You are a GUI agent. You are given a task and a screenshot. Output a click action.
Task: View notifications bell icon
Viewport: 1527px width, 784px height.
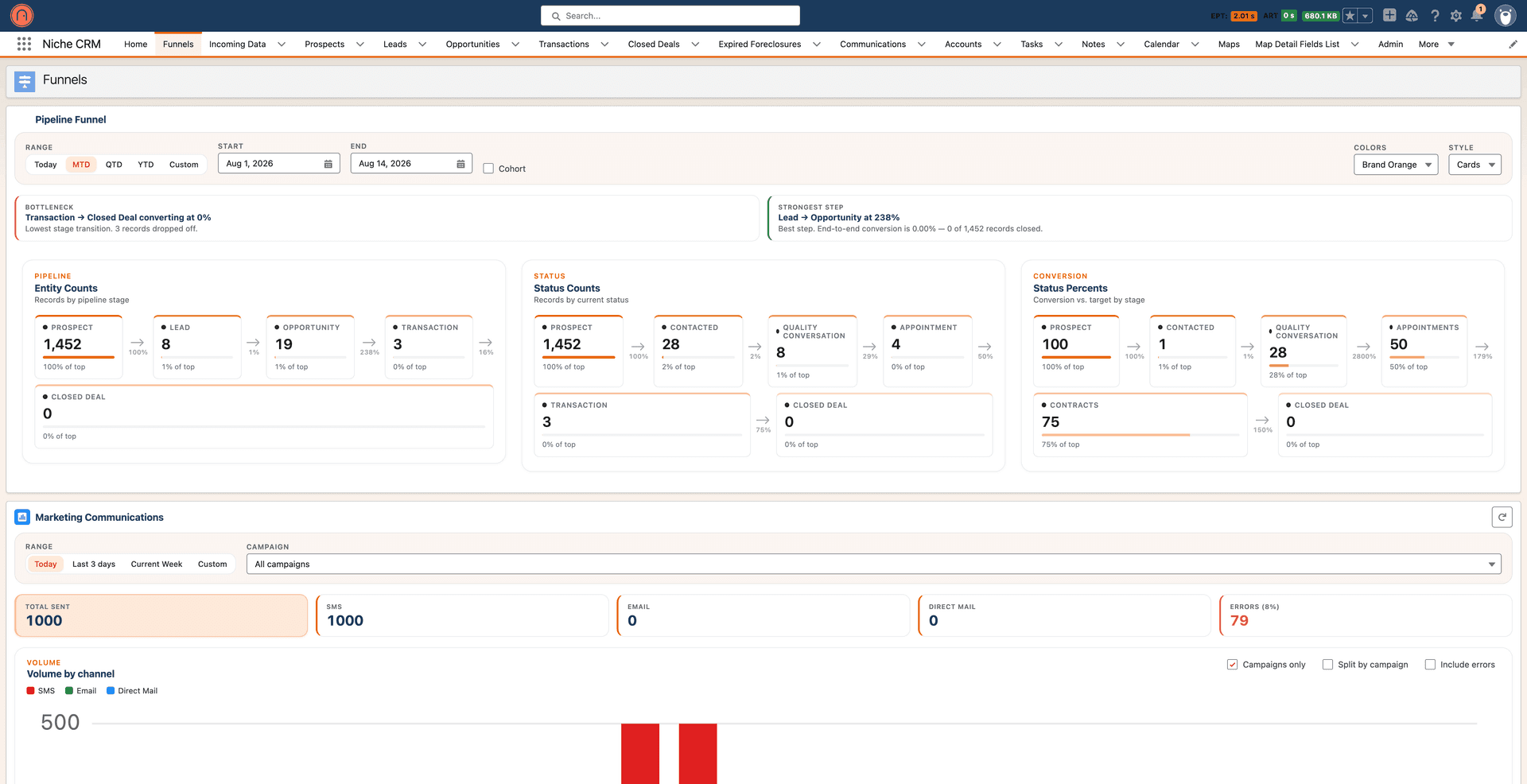(1477, 15)
